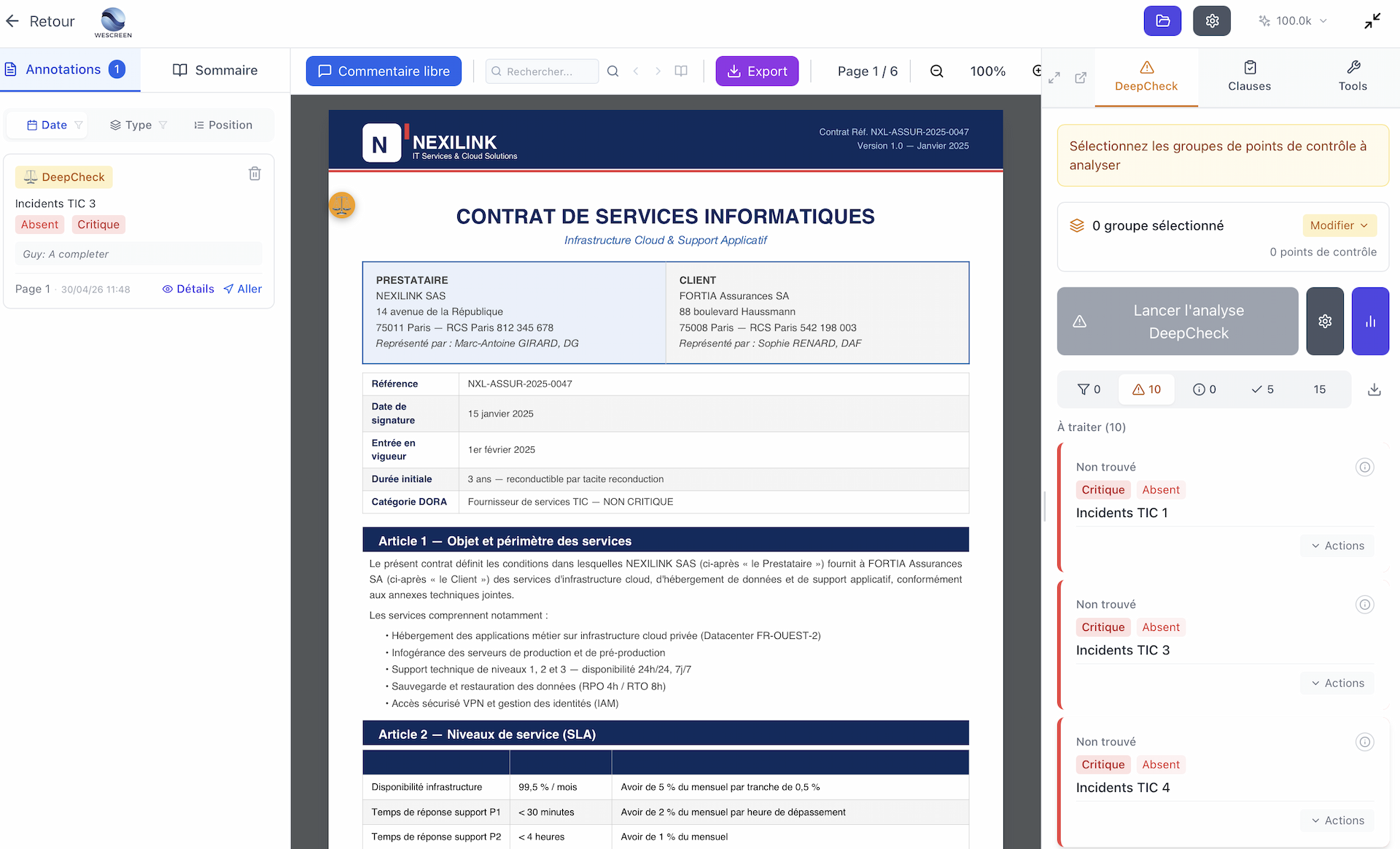Image resolution: width=1400 pixels, height=849 pixels.
Task: Select the filter funnel 0 tab
Action: point(1089,389)
